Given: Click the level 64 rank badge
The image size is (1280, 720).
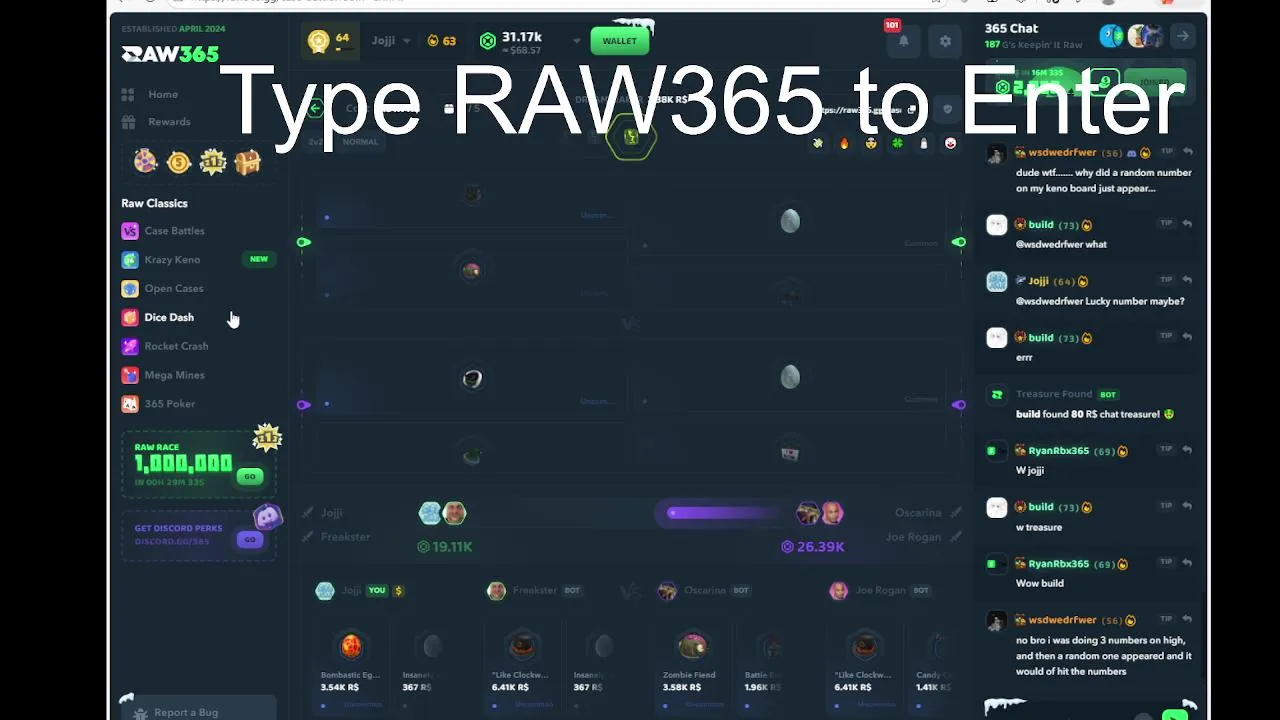Looking at the screenshot, I should (x=329, y=41).
